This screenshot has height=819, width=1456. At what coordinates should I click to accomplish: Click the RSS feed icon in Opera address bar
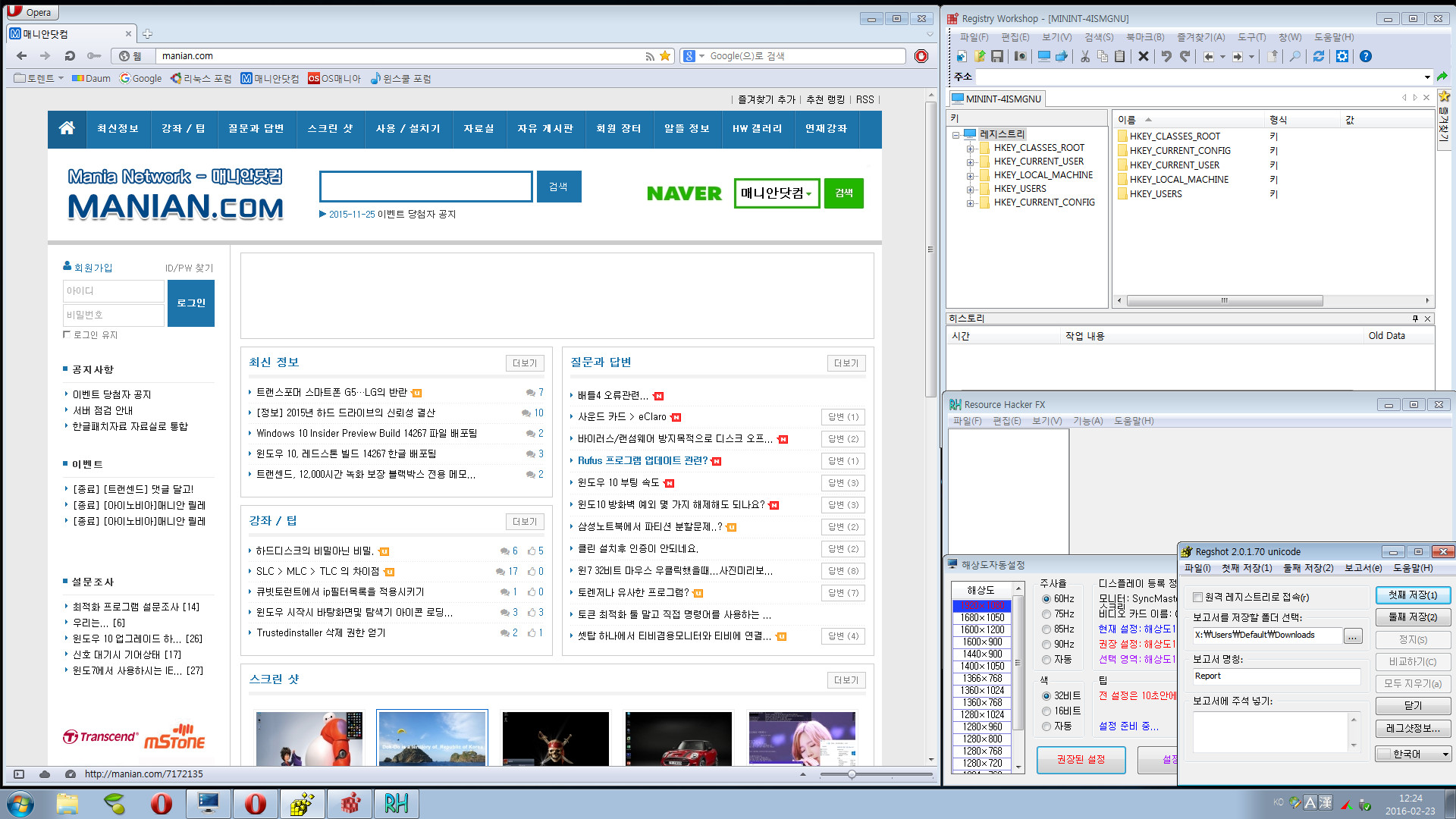[x=650, y=56]
